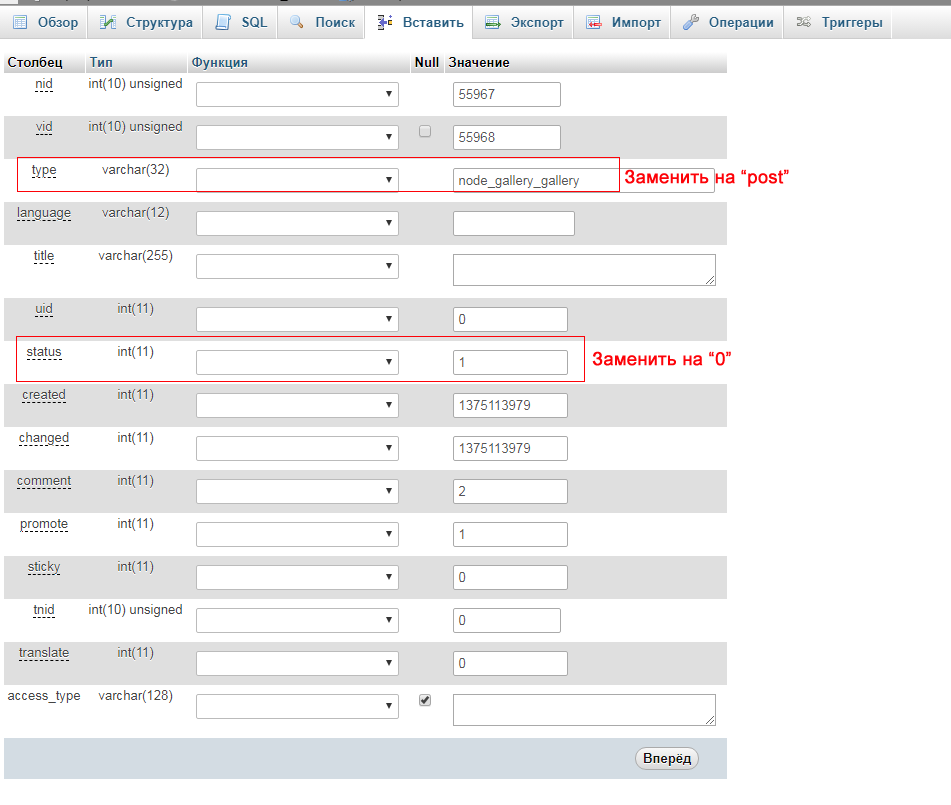Uncheck the Null checkbox for access_type
Viewport: 951px width, 805px height.
(x=425, y=701)
